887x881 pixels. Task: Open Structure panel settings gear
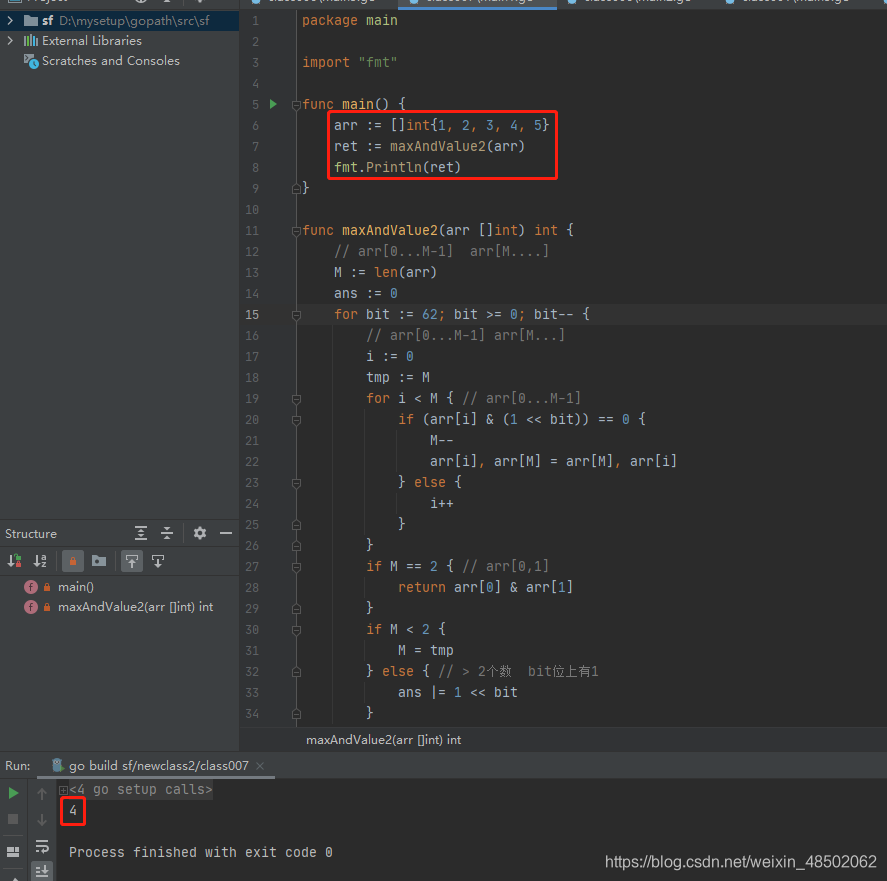tap(200, 533)
